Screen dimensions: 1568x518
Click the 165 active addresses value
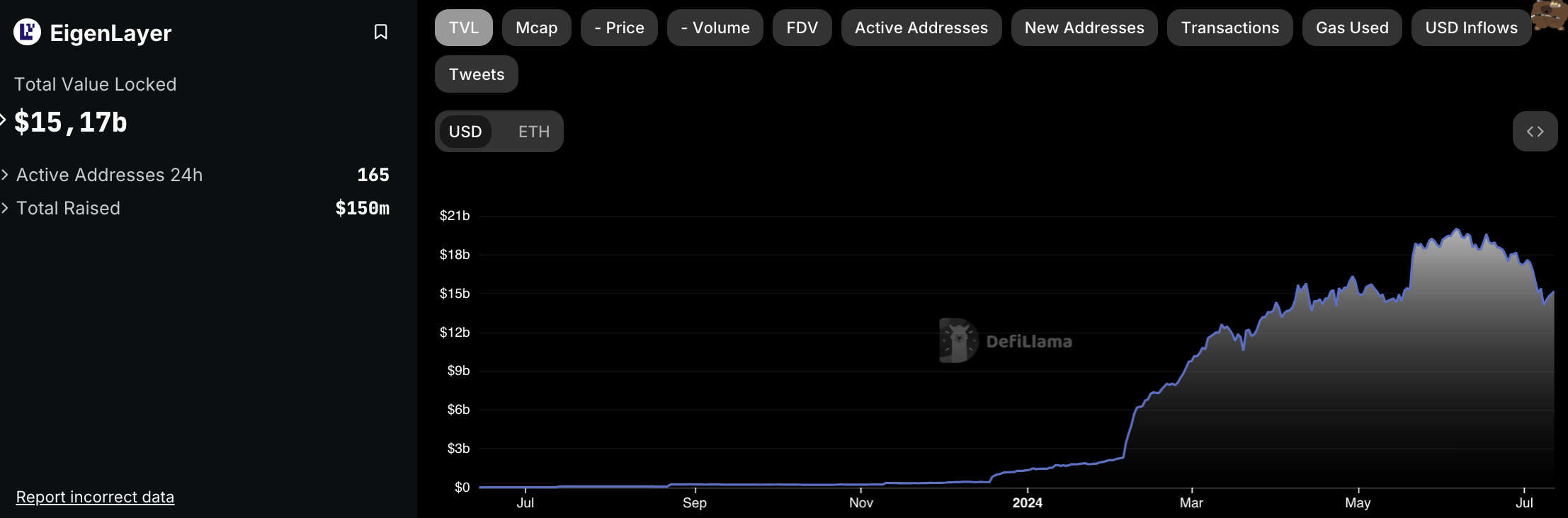coord(373,175)
